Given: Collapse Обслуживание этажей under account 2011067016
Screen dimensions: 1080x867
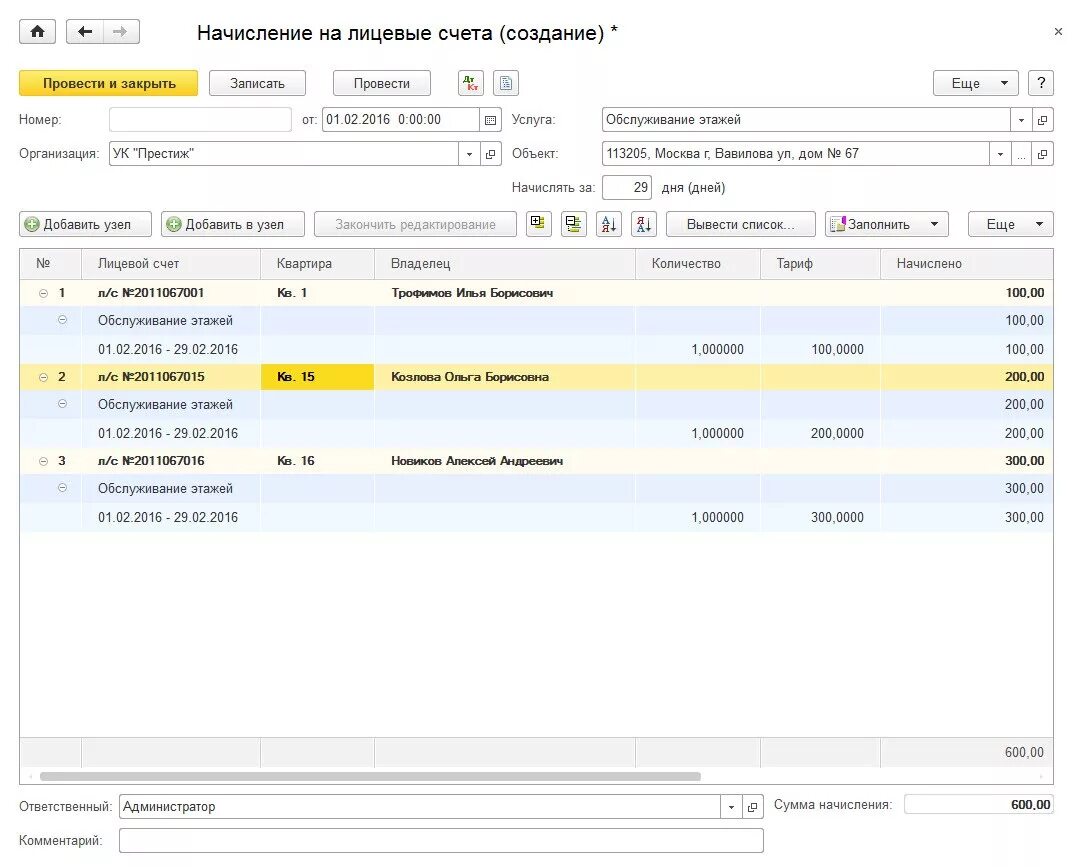Looking at the screenshot, I should (x=62, y=488).
